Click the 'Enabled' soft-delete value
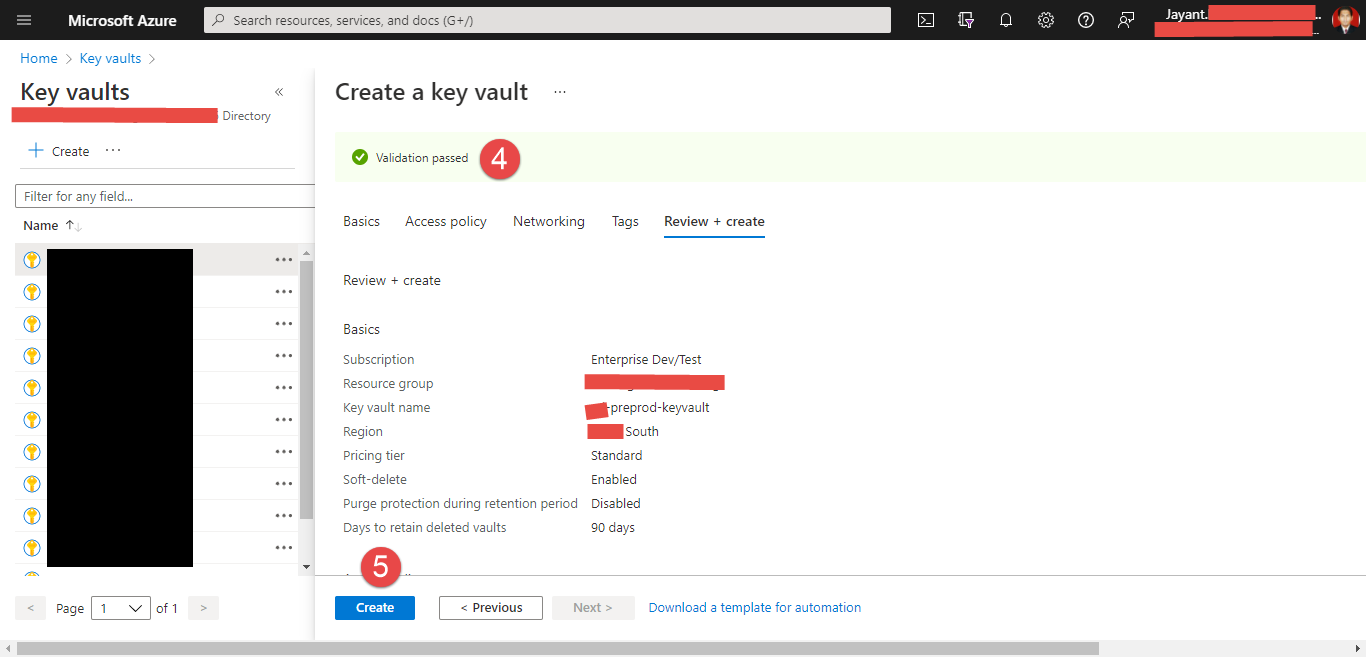The image size is (1366, 657). tap(614, 480)
